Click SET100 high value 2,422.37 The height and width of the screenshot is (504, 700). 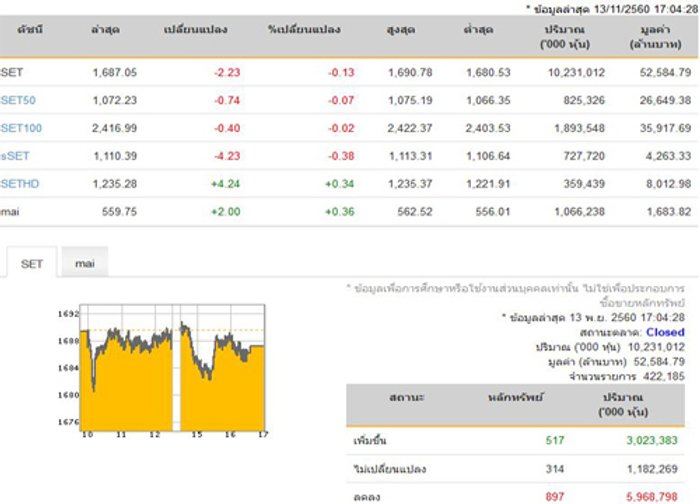coord(410,128)
